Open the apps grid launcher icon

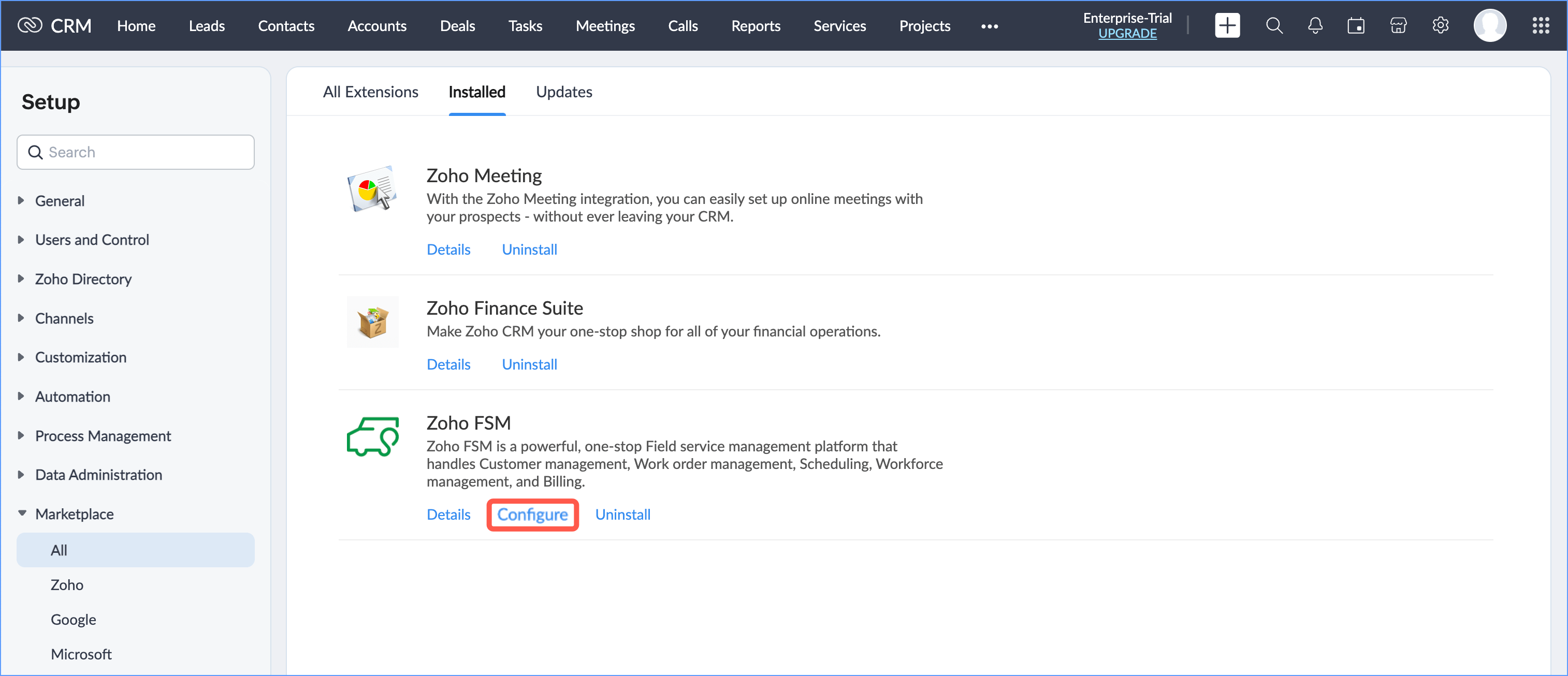pos(1540,25)
